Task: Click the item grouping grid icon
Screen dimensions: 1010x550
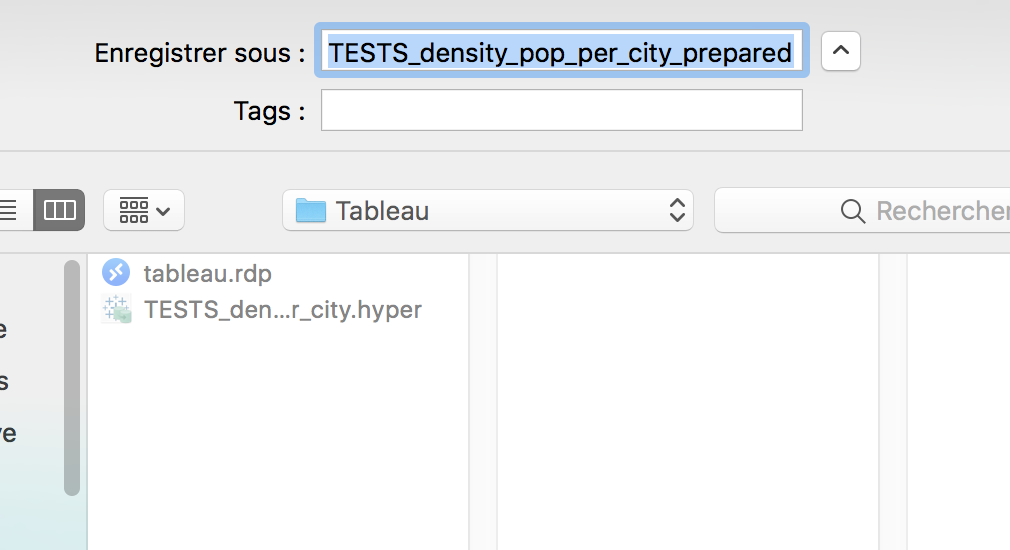Action: pos(134,211)
